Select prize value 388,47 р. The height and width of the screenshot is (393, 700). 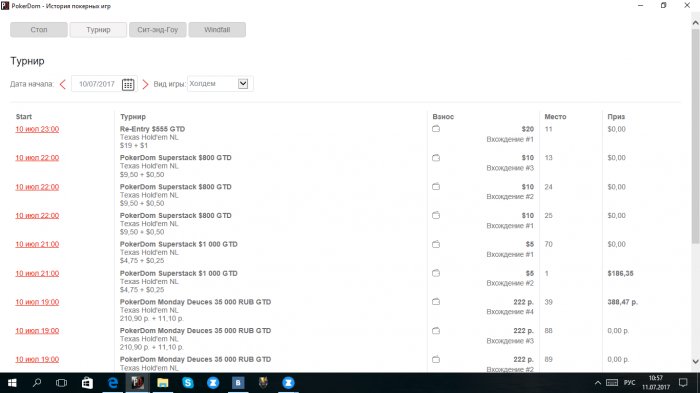(x=622, y=302)
